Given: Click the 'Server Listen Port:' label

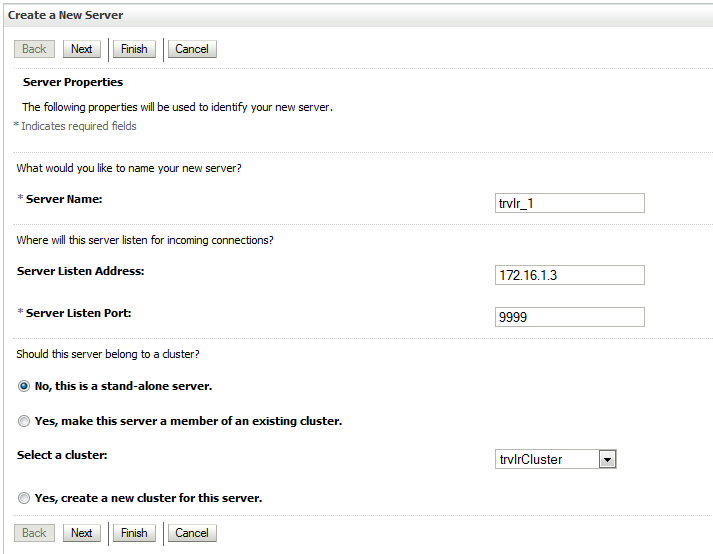Looking at the screenshot, I should click(x=78, y=313).
